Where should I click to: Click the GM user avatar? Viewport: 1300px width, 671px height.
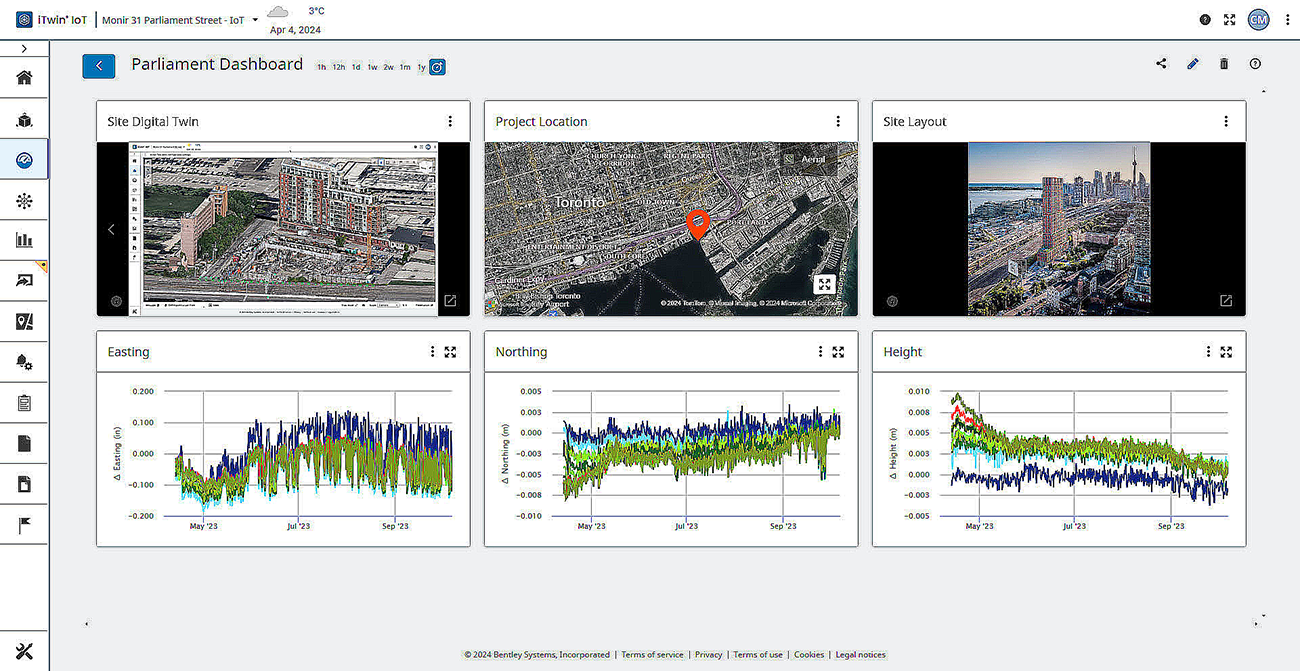[x=1257, y=19]
